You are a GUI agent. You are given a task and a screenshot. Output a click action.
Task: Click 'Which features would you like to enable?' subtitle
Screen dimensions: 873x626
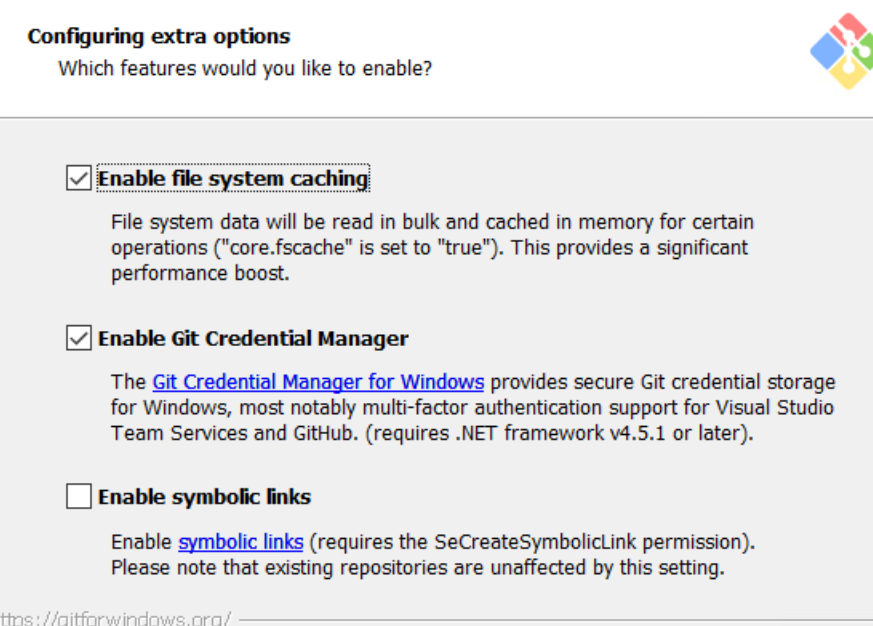point(245,69)
